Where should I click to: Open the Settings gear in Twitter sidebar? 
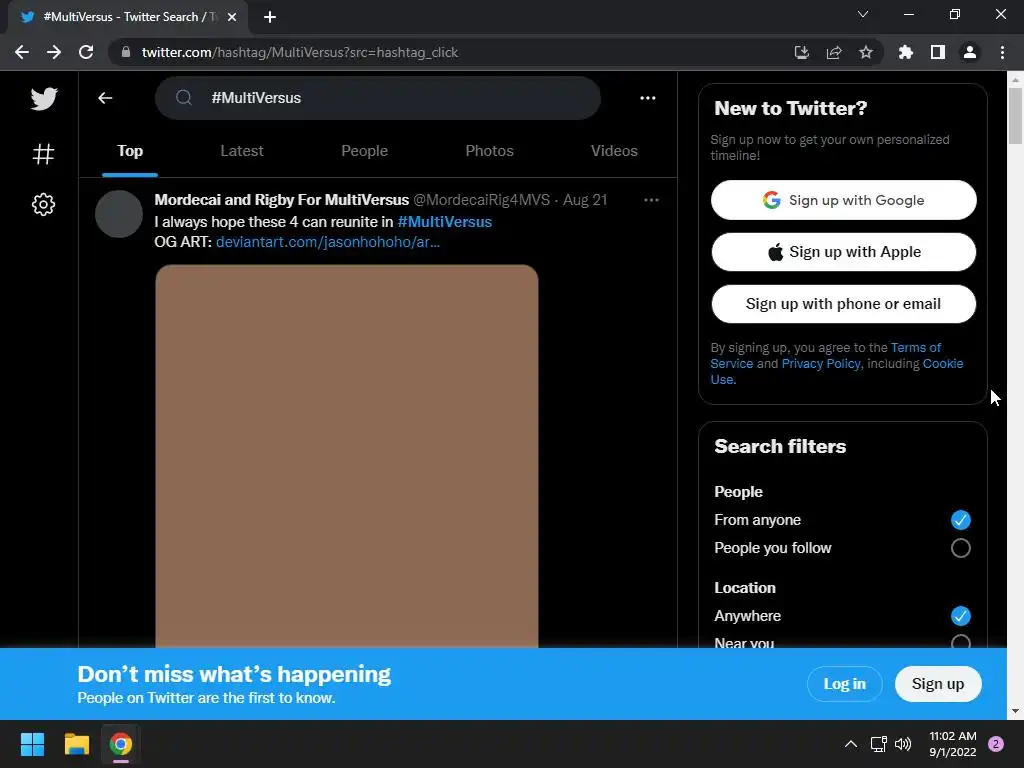point(43,204)
